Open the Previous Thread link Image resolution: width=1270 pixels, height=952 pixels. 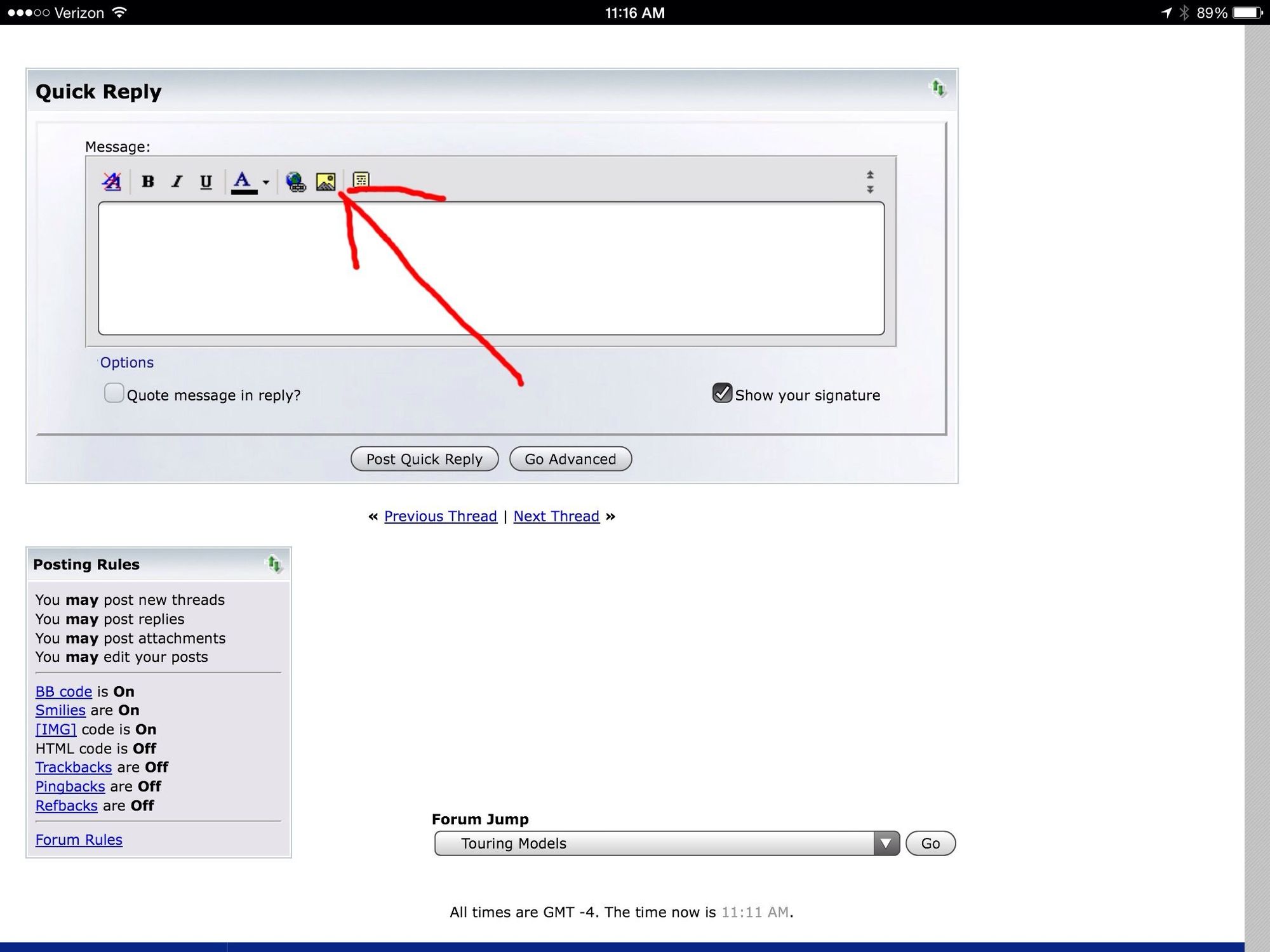click(x=440, y=516)
